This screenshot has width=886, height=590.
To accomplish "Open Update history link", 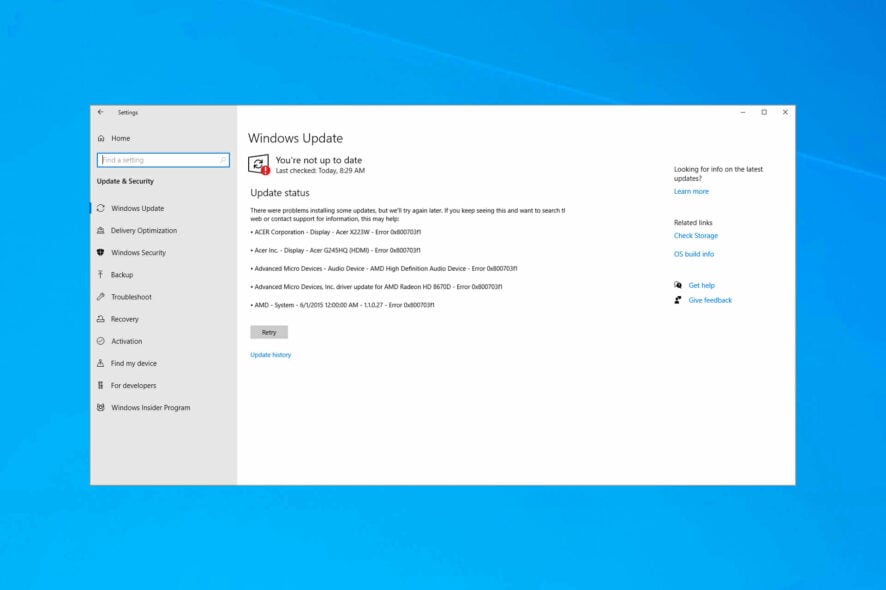I will tap(271, 355).
